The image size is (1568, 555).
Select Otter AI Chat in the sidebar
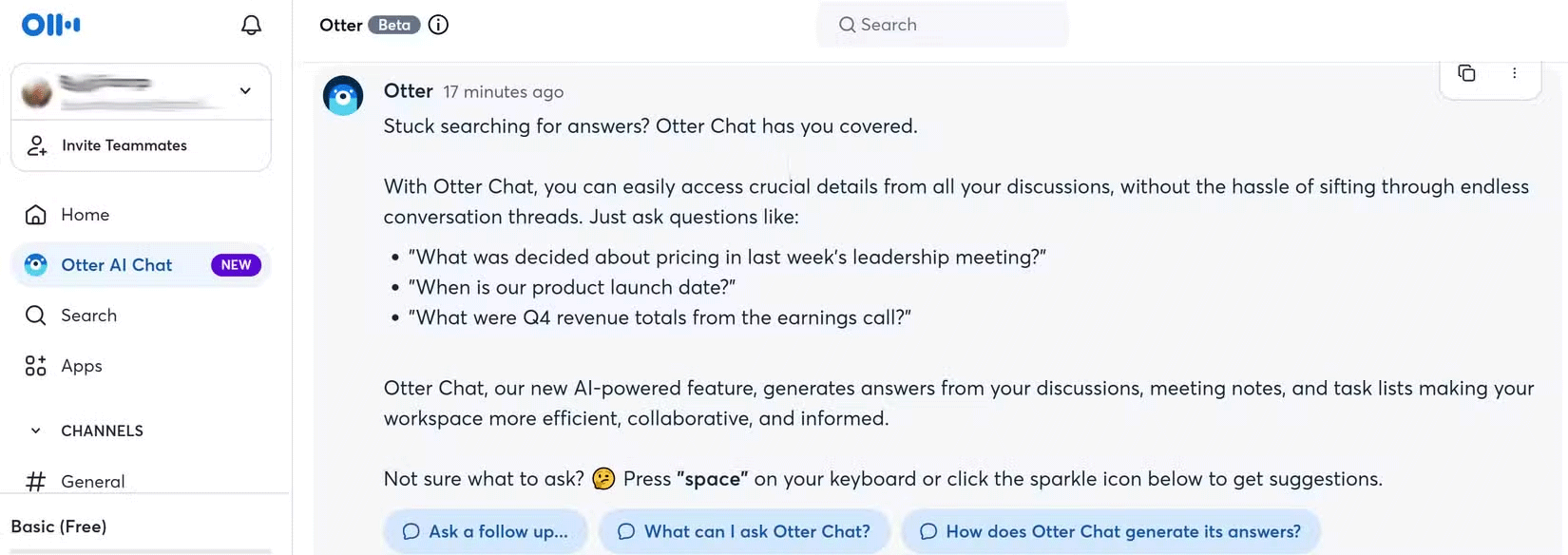114,264
